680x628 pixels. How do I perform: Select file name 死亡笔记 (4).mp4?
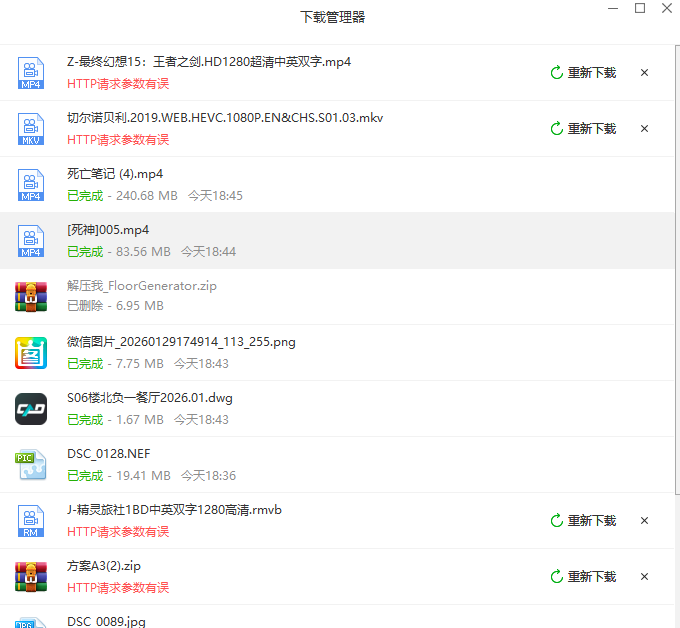[x=115, y=174]
